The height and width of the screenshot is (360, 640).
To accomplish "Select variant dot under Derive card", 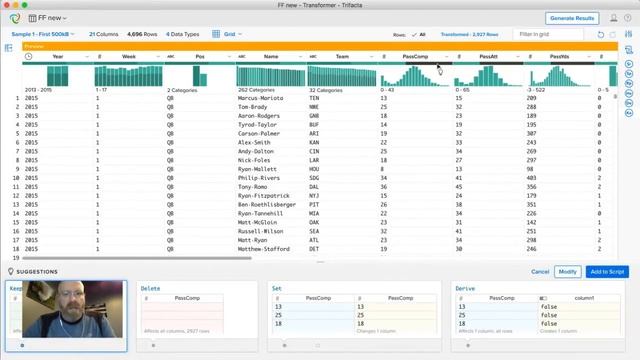I will pyautogui.click(x=468, y=345).
